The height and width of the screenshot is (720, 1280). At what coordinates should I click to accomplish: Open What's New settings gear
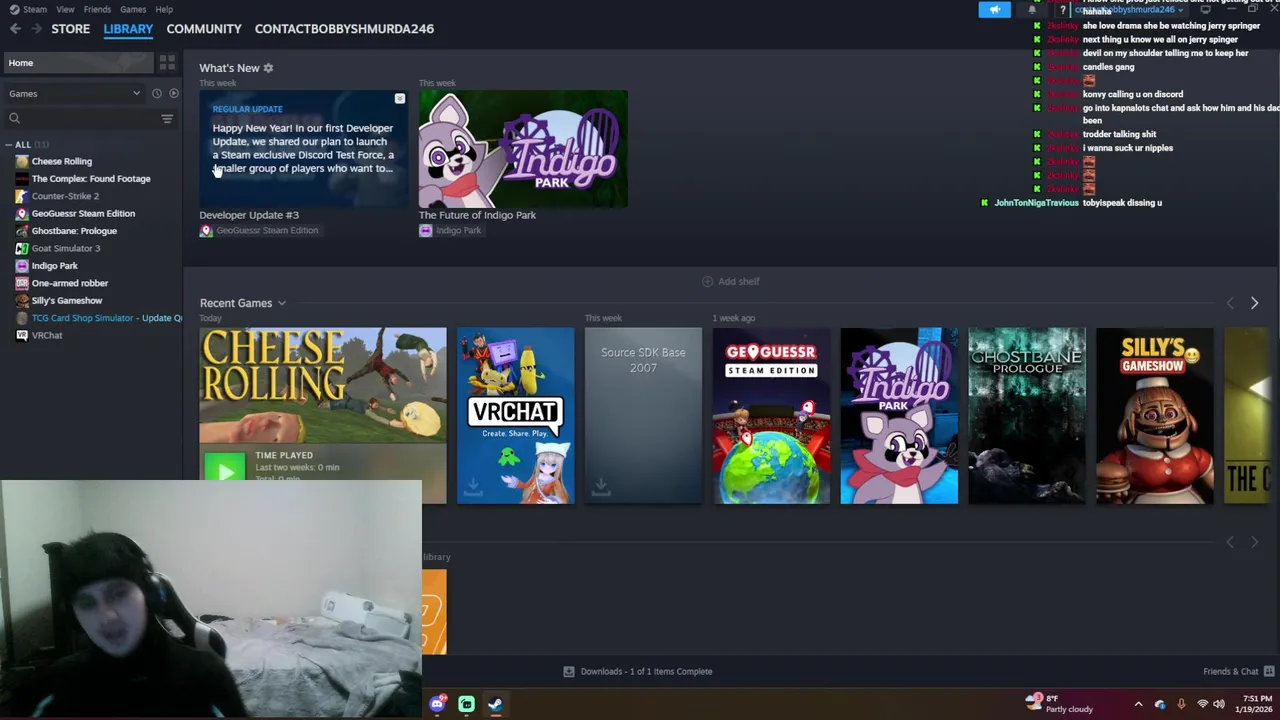[268, 68]
